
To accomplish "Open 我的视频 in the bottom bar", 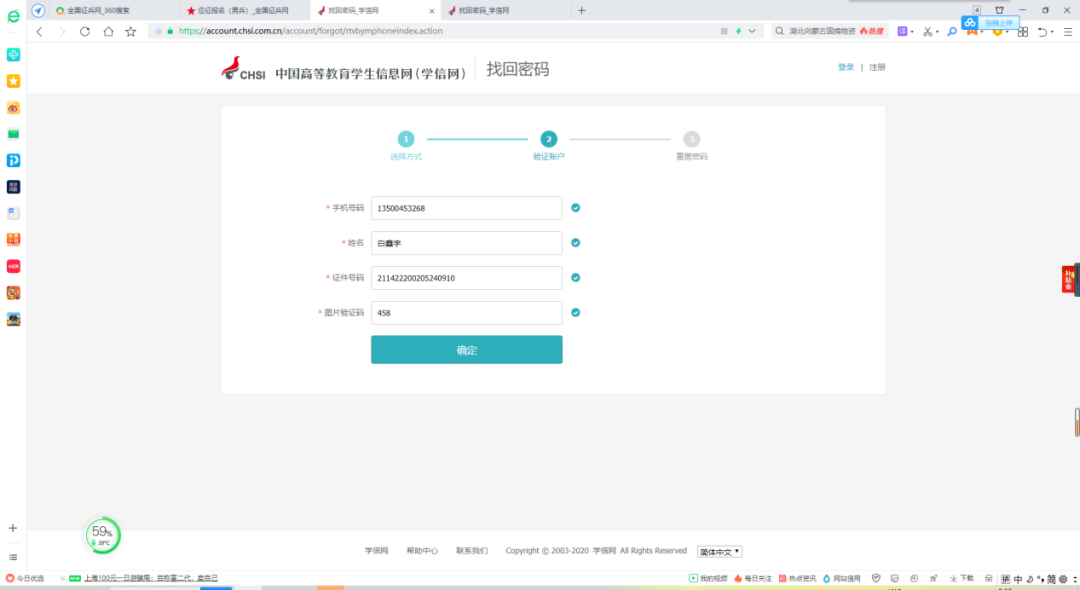I will click(707, 578).
